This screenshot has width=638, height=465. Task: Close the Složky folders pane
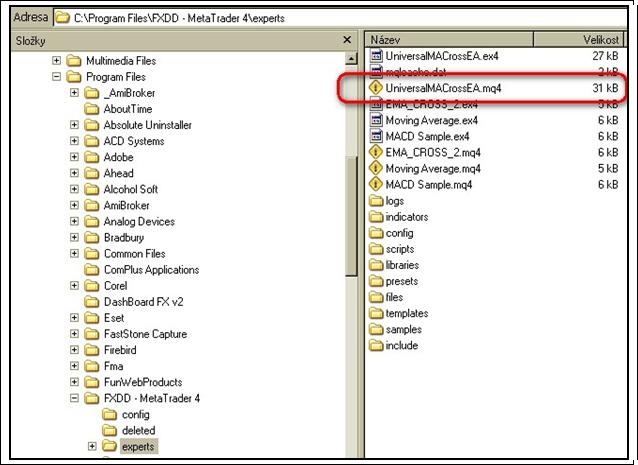347,40
